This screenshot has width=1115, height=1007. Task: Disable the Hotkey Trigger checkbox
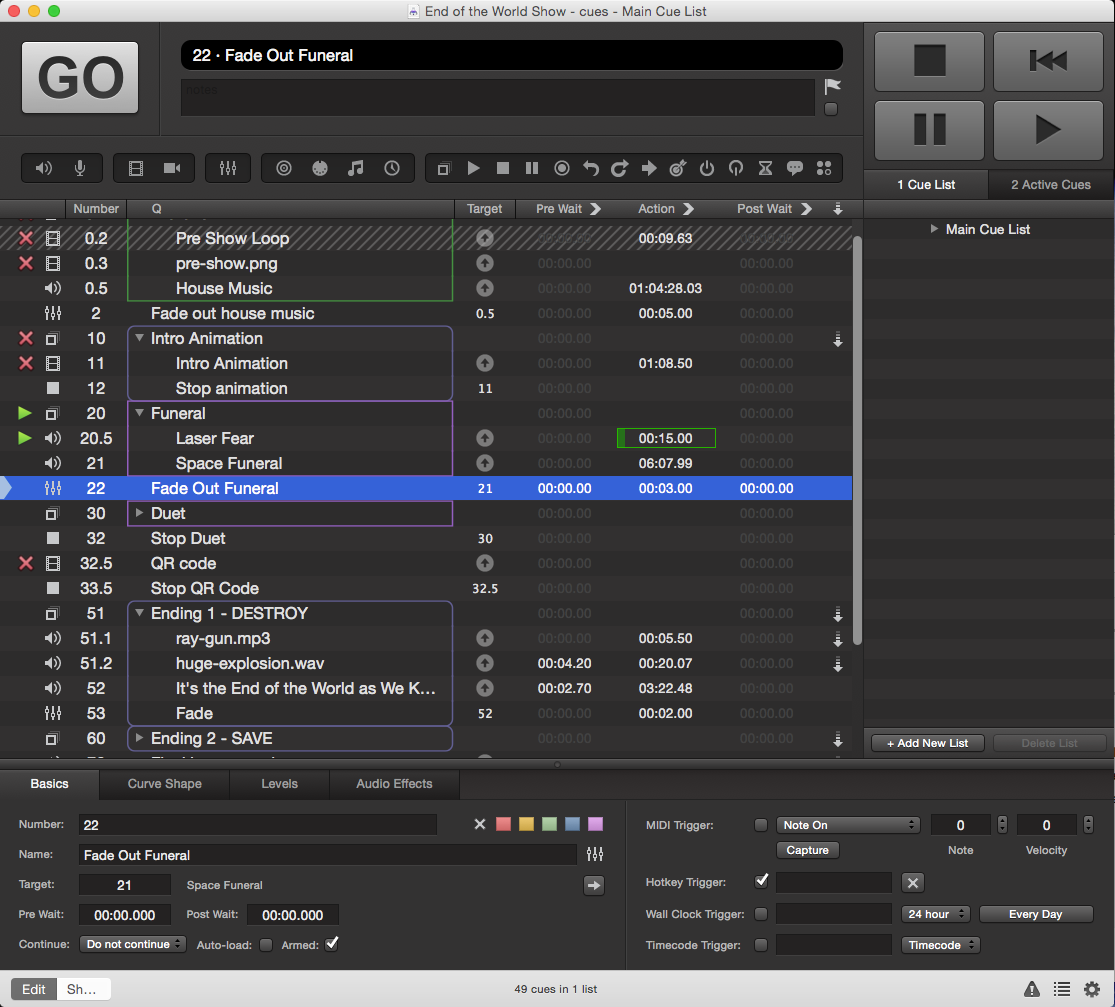pos(762,881)
